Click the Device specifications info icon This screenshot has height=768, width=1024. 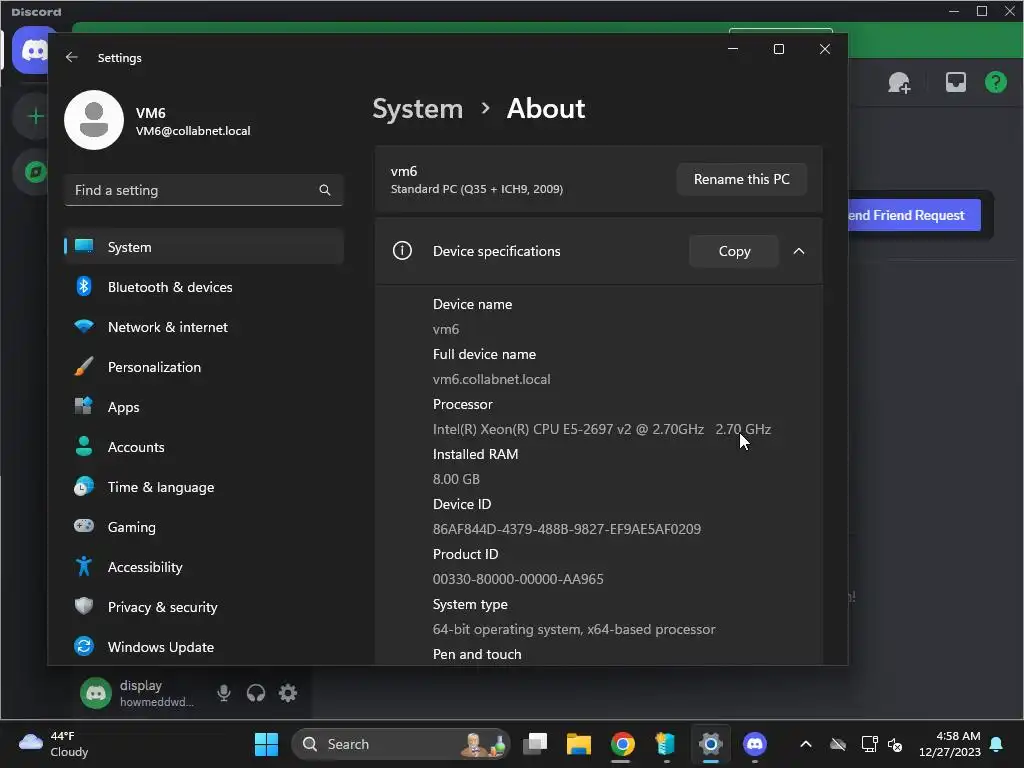coord(402,251)
